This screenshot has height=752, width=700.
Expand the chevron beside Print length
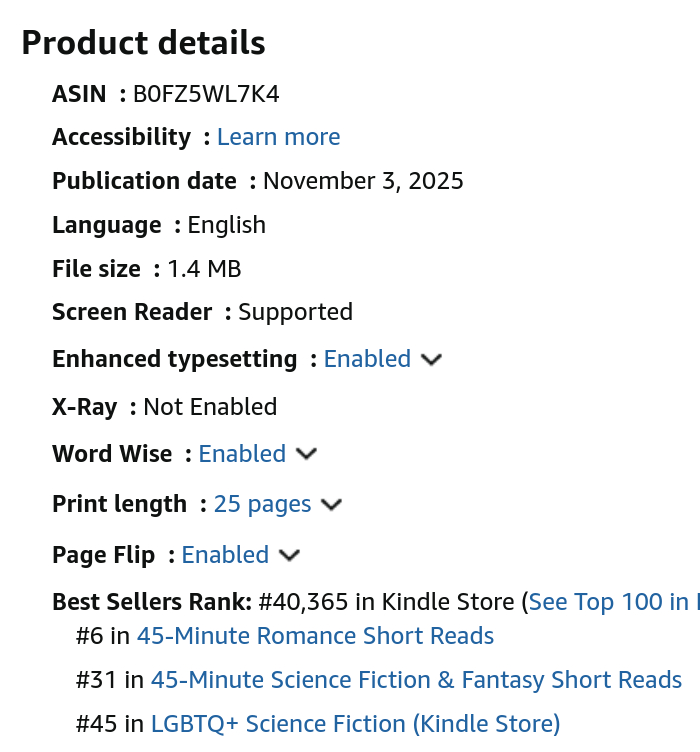tap(332, 505)
